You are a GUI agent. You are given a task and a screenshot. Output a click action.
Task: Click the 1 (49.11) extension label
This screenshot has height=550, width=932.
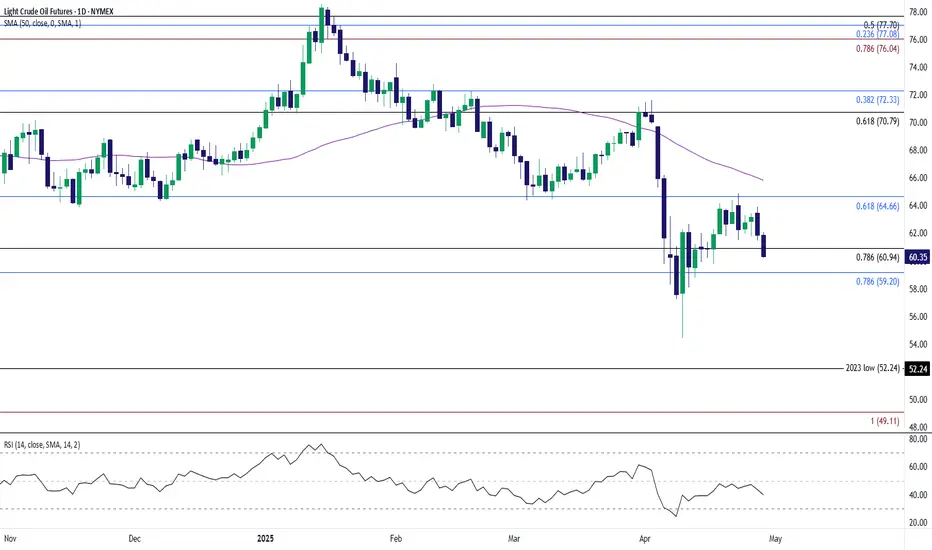pyautogui.click(x=885, y=421)
